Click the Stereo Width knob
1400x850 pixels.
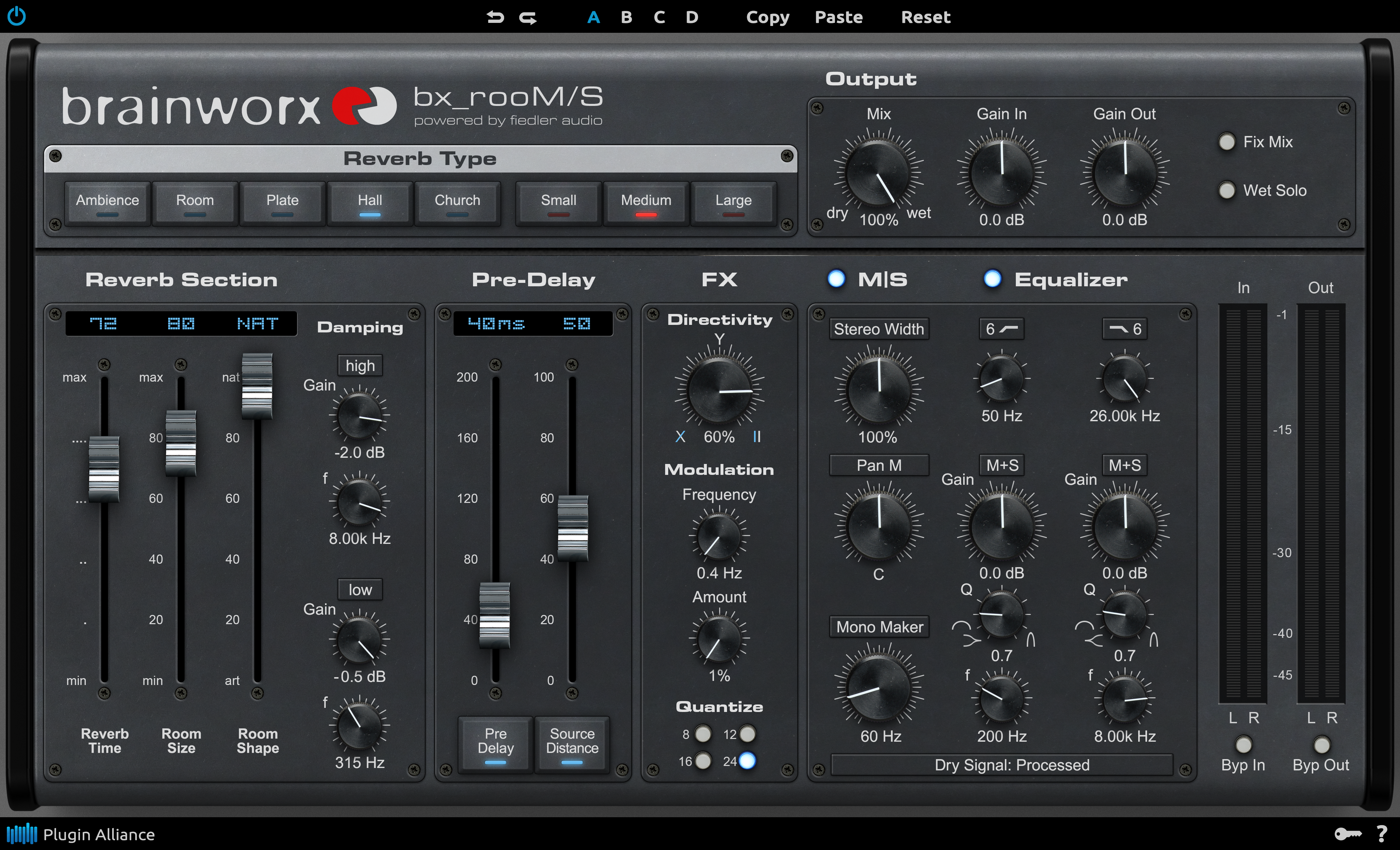(878, 390)
